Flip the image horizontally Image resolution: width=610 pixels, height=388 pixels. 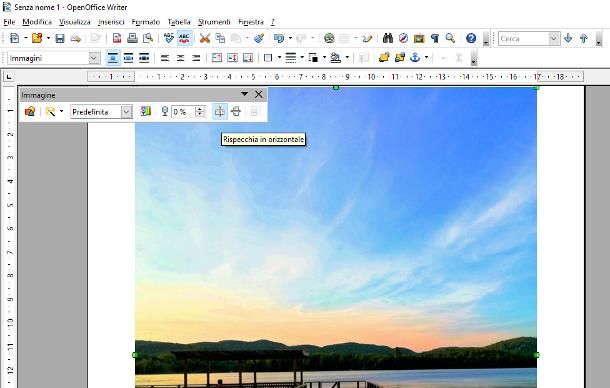pos(220,112)
